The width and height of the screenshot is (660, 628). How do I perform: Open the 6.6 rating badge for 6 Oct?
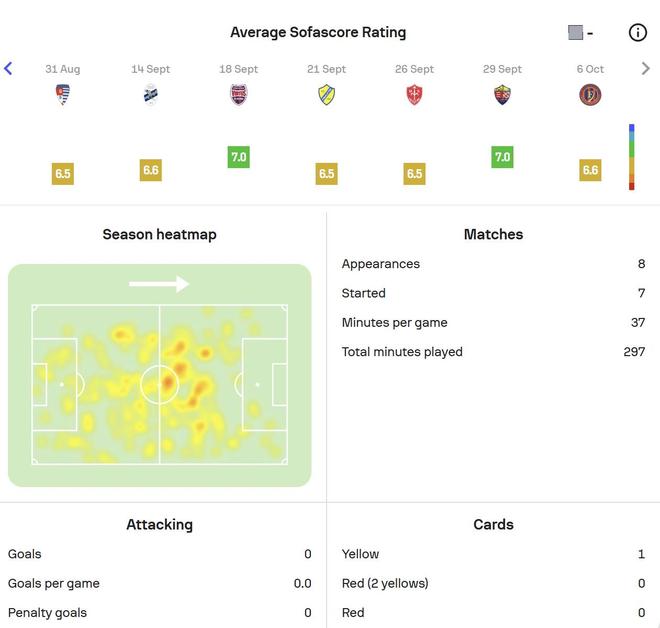[591, 170]
